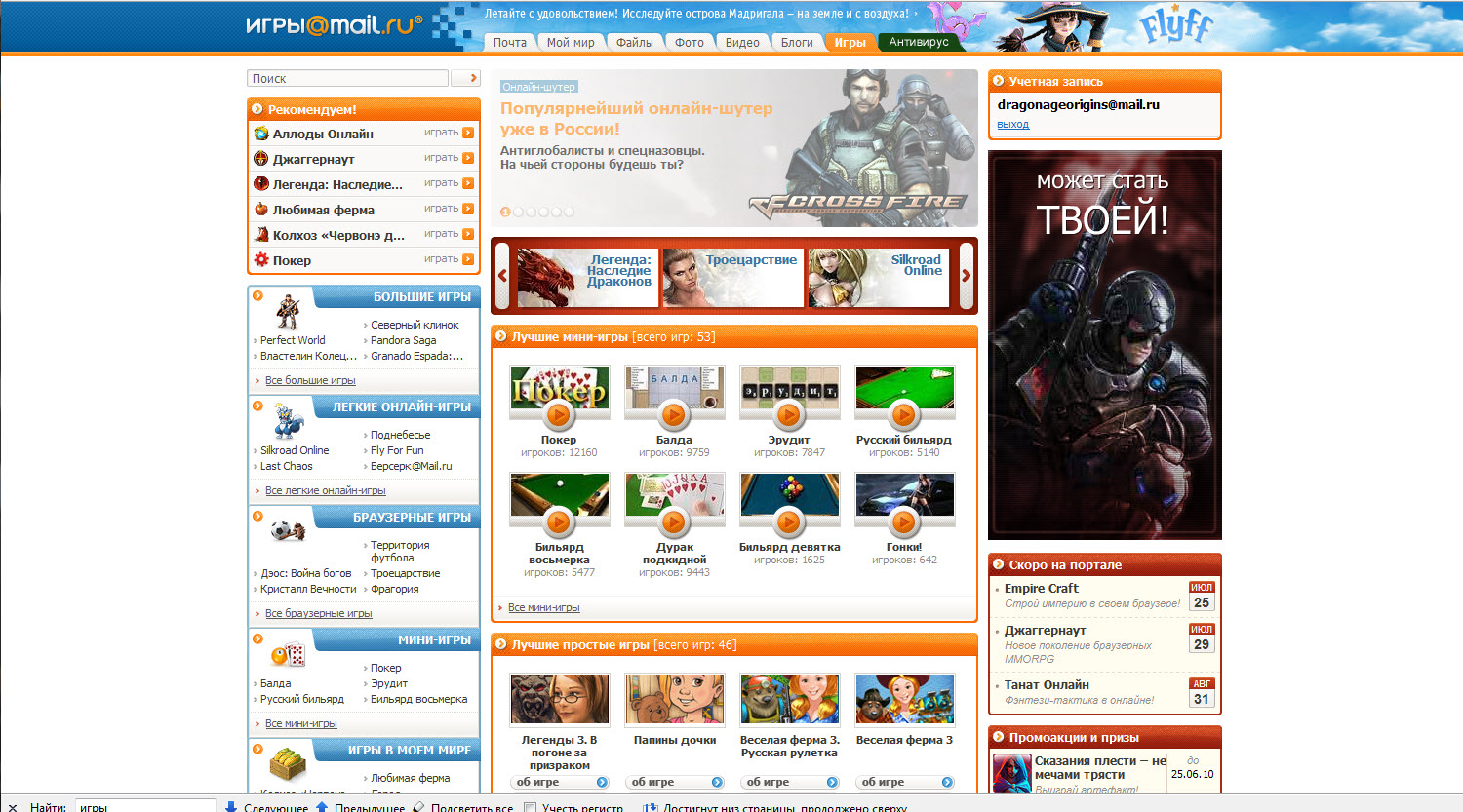
Task: Click the warrior icon in Большие игры
Action: (x=287, y=312)
